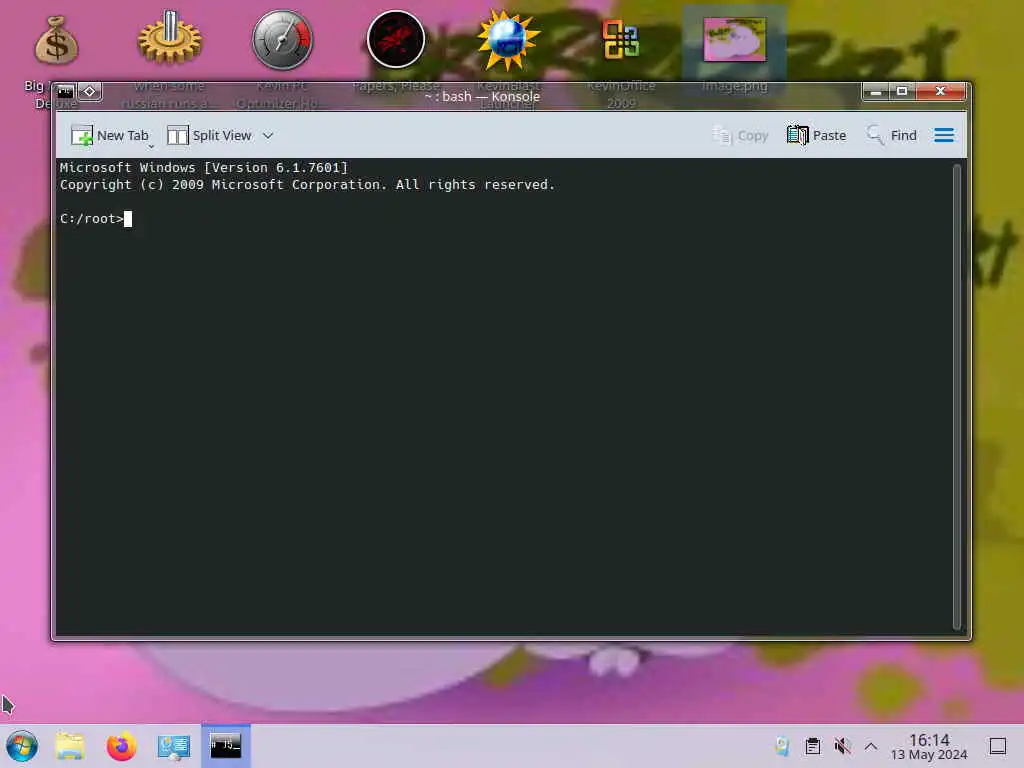The width and height of the screenshot is (1024, 768).
Task: Open the Konsole hamburger menu
Action: pos(944,135)
